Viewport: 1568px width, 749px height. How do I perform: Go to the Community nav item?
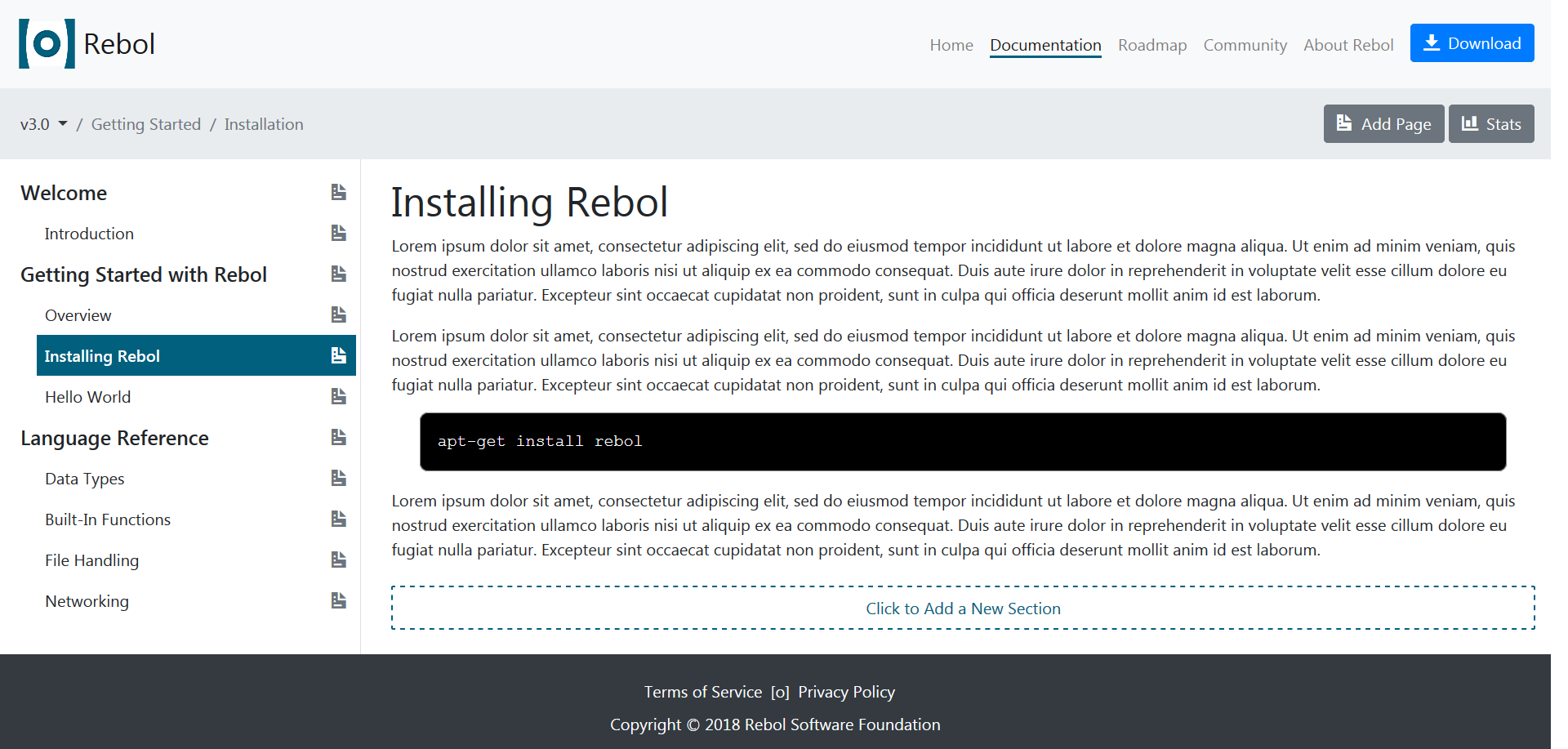tap(1245, 45)
